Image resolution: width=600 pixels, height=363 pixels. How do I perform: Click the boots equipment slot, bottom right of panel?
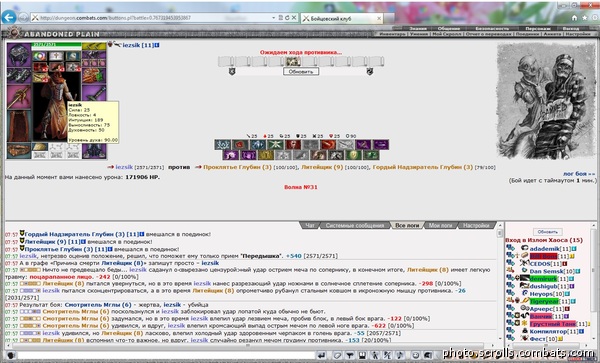[94, 151]
